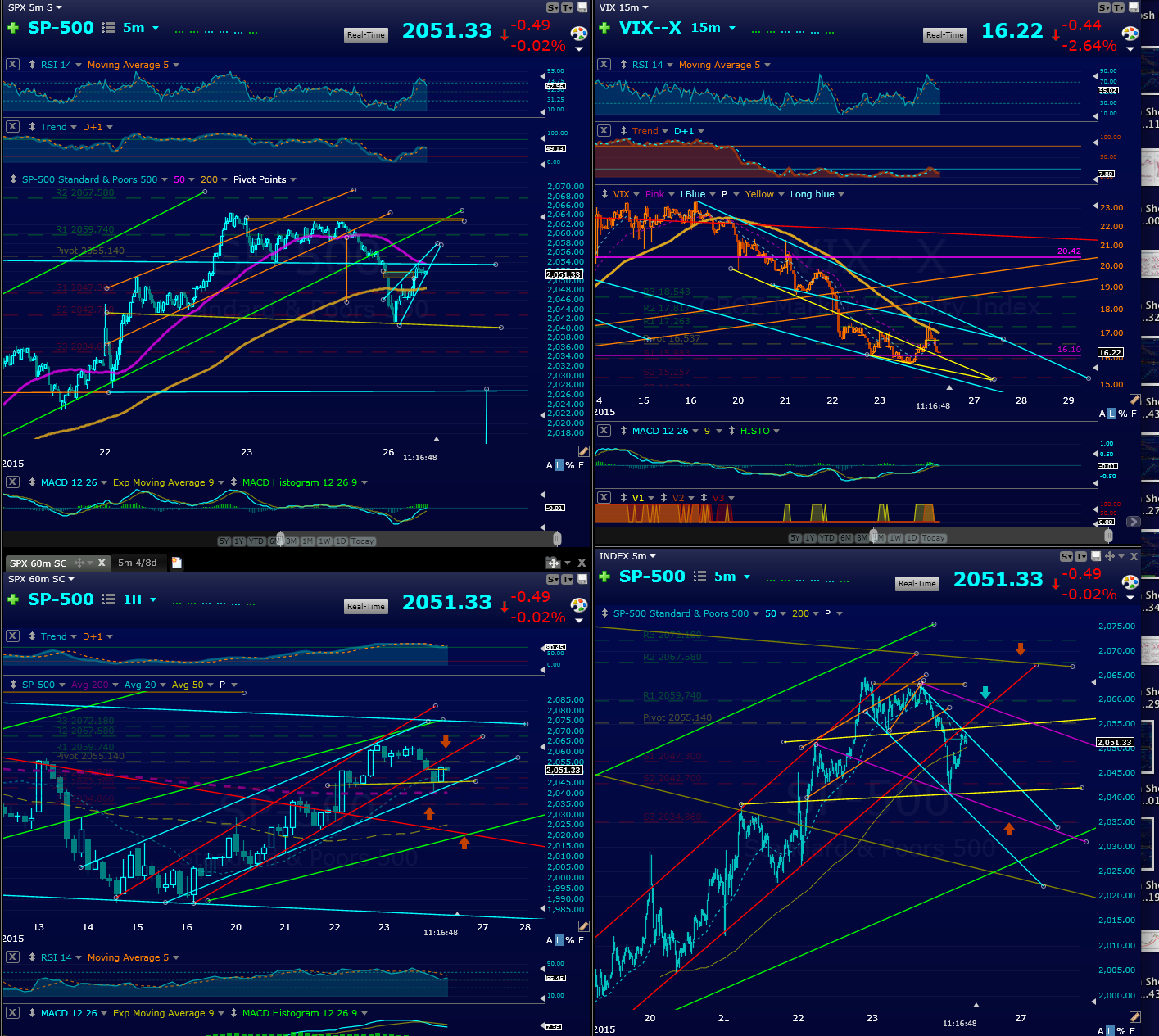Image resolution: width=1159 pixels, height=1036 pixels.
Task: Open the color palette icon in SPX 5m chart
Action: coord(579,34)
